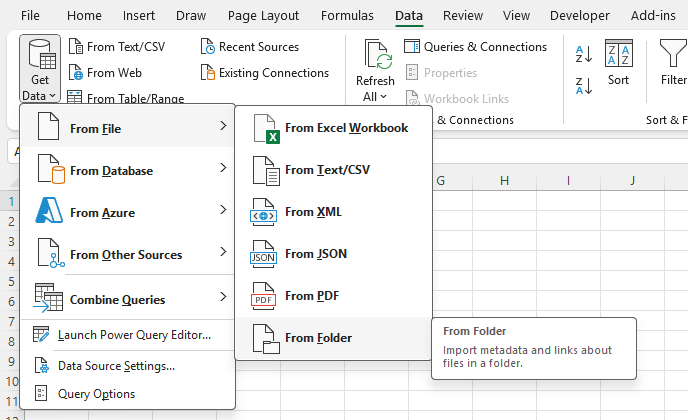Choose From Excel Workbook
Image resolution: width=688 pixels, height=420 pixels.
[333, 128]
